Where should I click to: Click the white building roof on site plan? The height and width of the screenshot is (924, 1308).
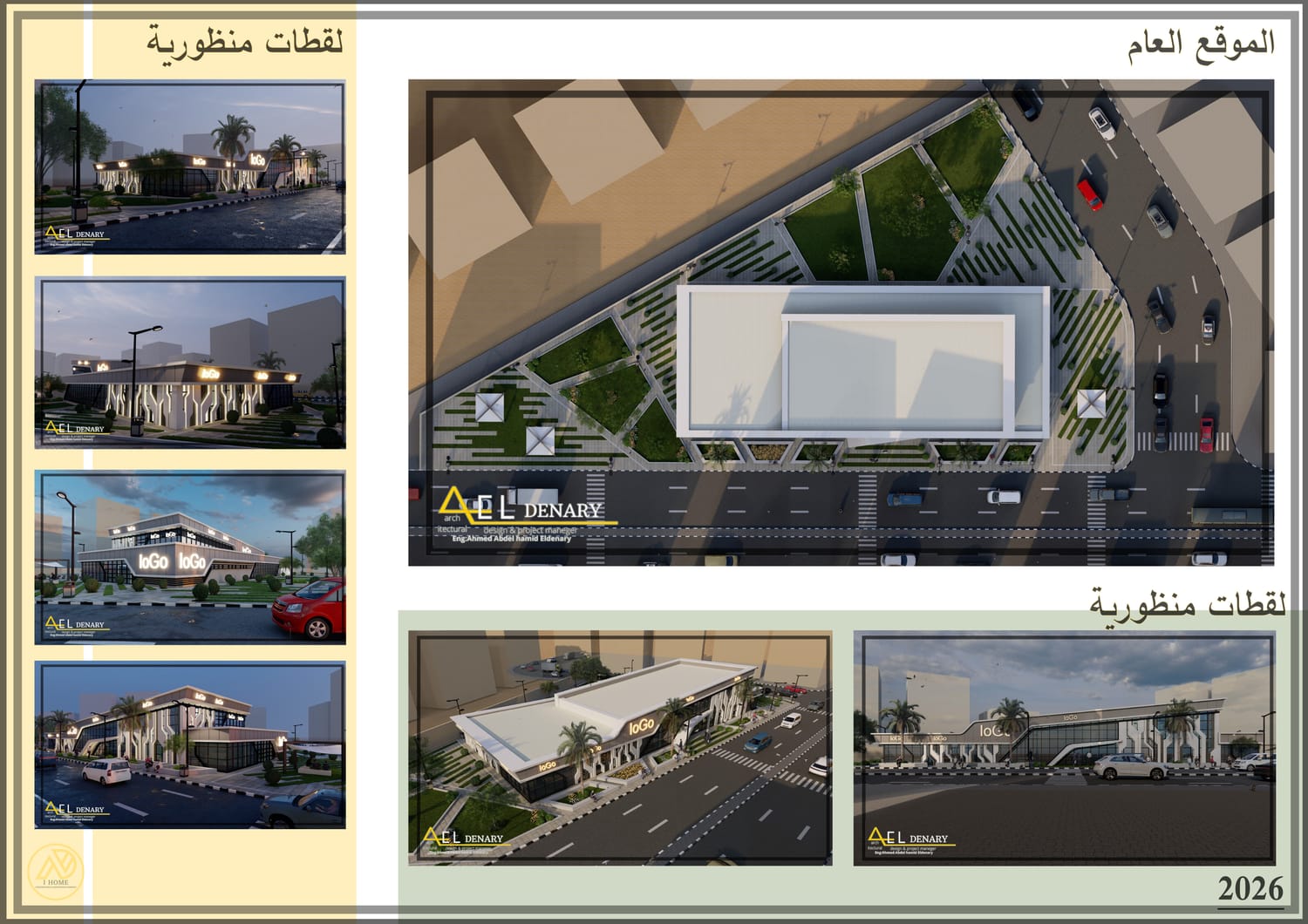point(863,362)
